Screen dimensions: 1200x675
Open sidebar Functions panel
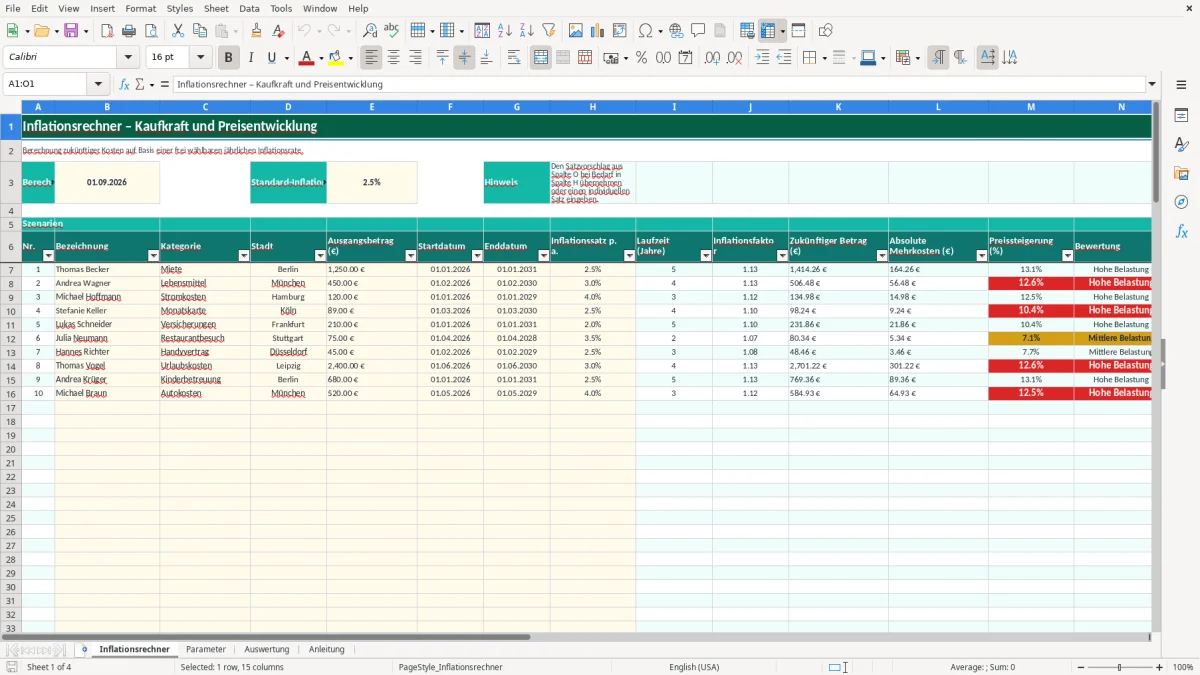point(1181,231)
